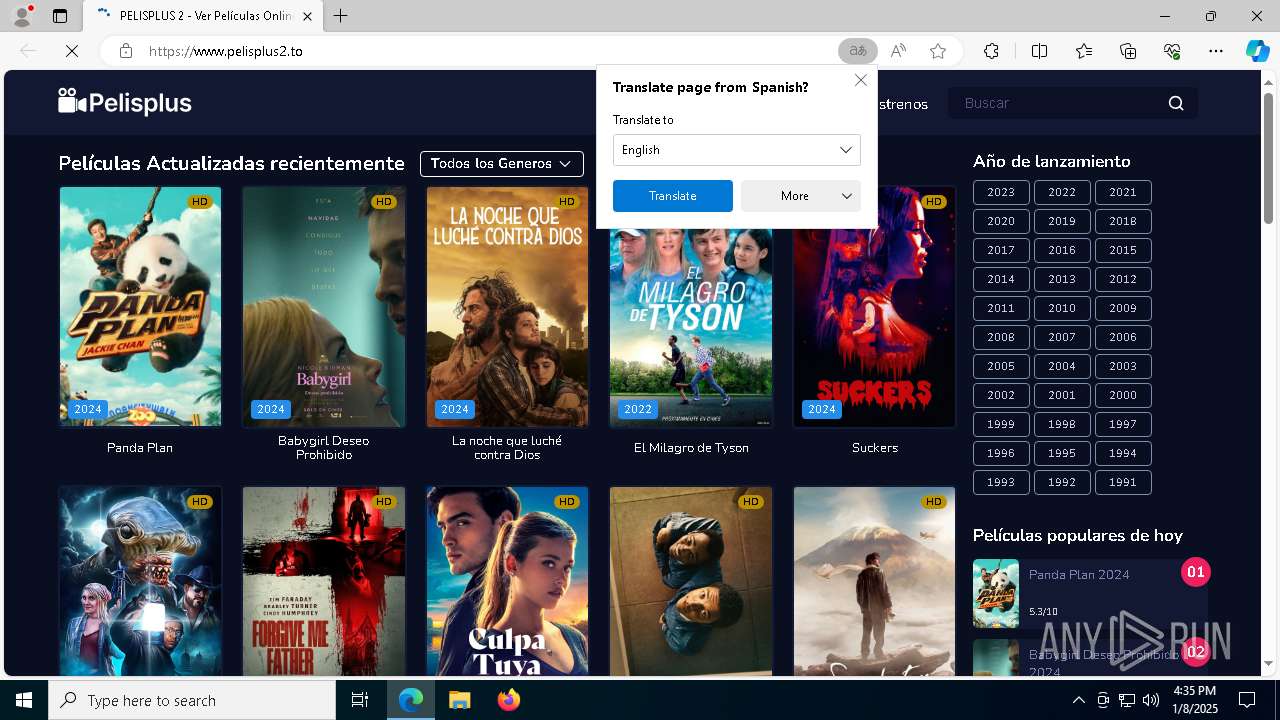Open popular item Panda Plan 2024
Image resolution: width=1280 pixels, height=720 pixels.
(x=1090, y=593)
